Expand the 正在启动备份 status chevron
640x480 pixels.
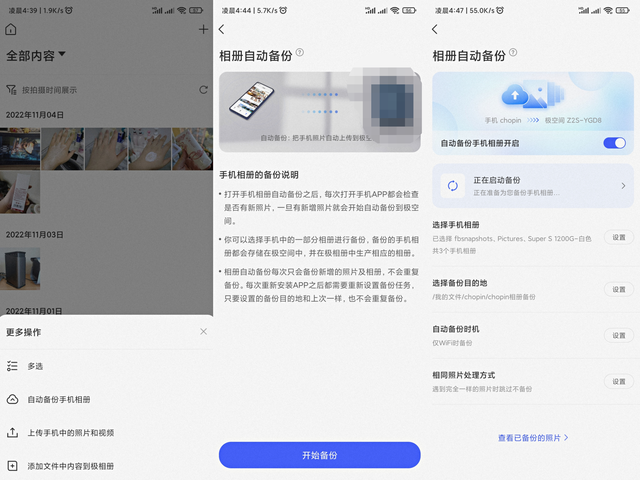coord(623,186)
